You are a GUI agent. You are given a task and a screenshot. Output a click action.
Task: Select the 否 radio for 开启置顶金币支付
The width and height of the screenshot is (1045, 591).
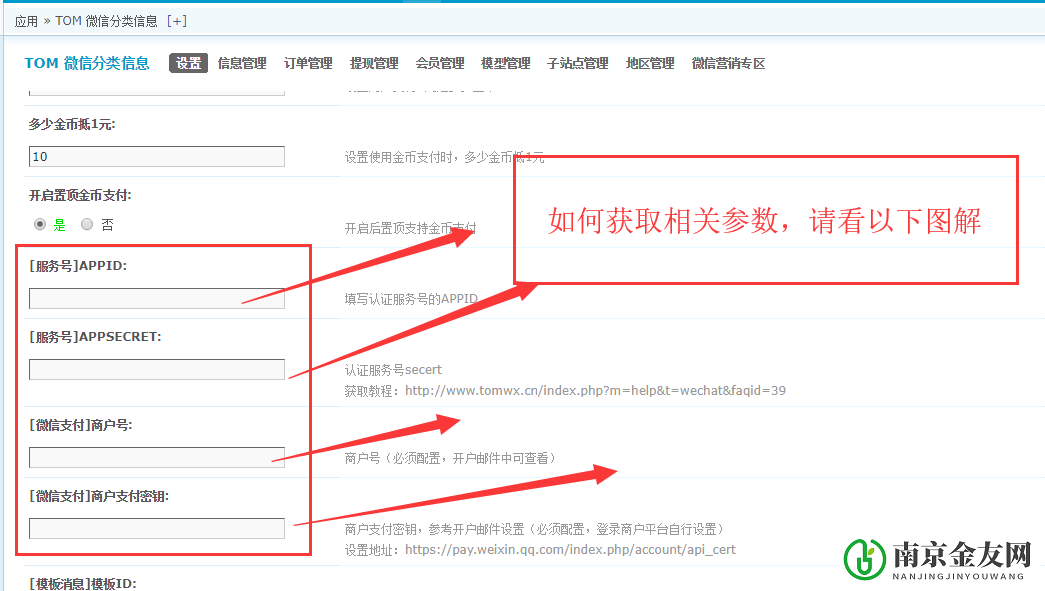pos(87,224)
